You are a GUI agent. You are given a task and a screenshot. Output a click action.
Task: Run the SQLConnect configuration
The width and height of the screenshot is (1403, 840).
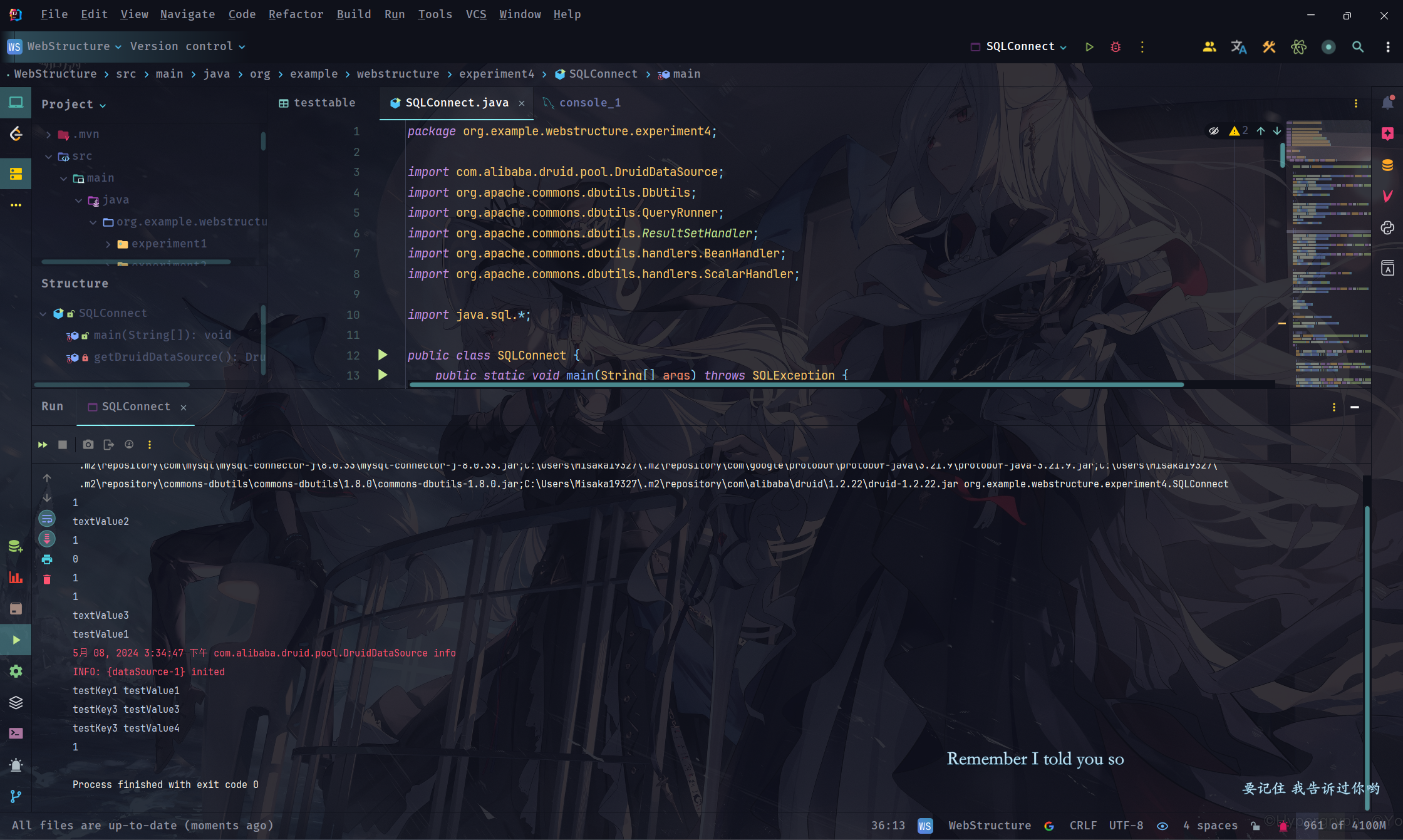(1089, 47)
